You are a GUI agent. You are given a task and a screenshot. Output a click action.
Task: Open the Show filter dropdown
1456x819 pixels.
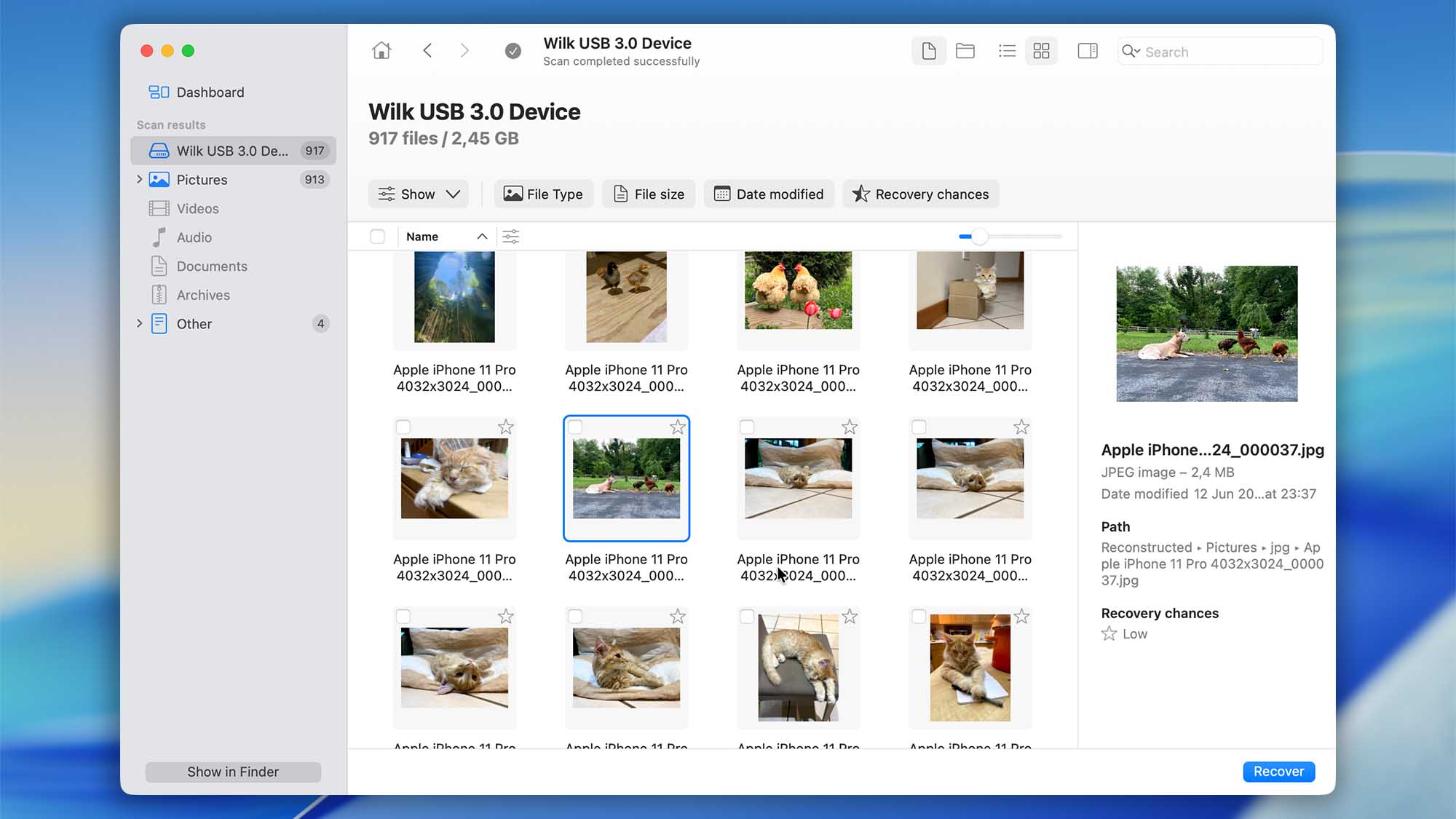(419, 194)
